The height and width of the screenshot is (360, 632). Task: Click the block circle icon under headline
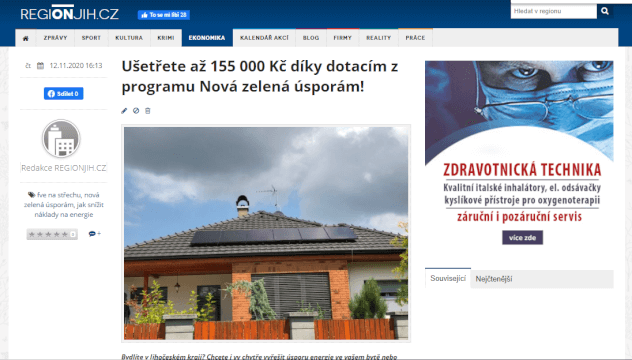pyautogui.click(x=136, y=111)
